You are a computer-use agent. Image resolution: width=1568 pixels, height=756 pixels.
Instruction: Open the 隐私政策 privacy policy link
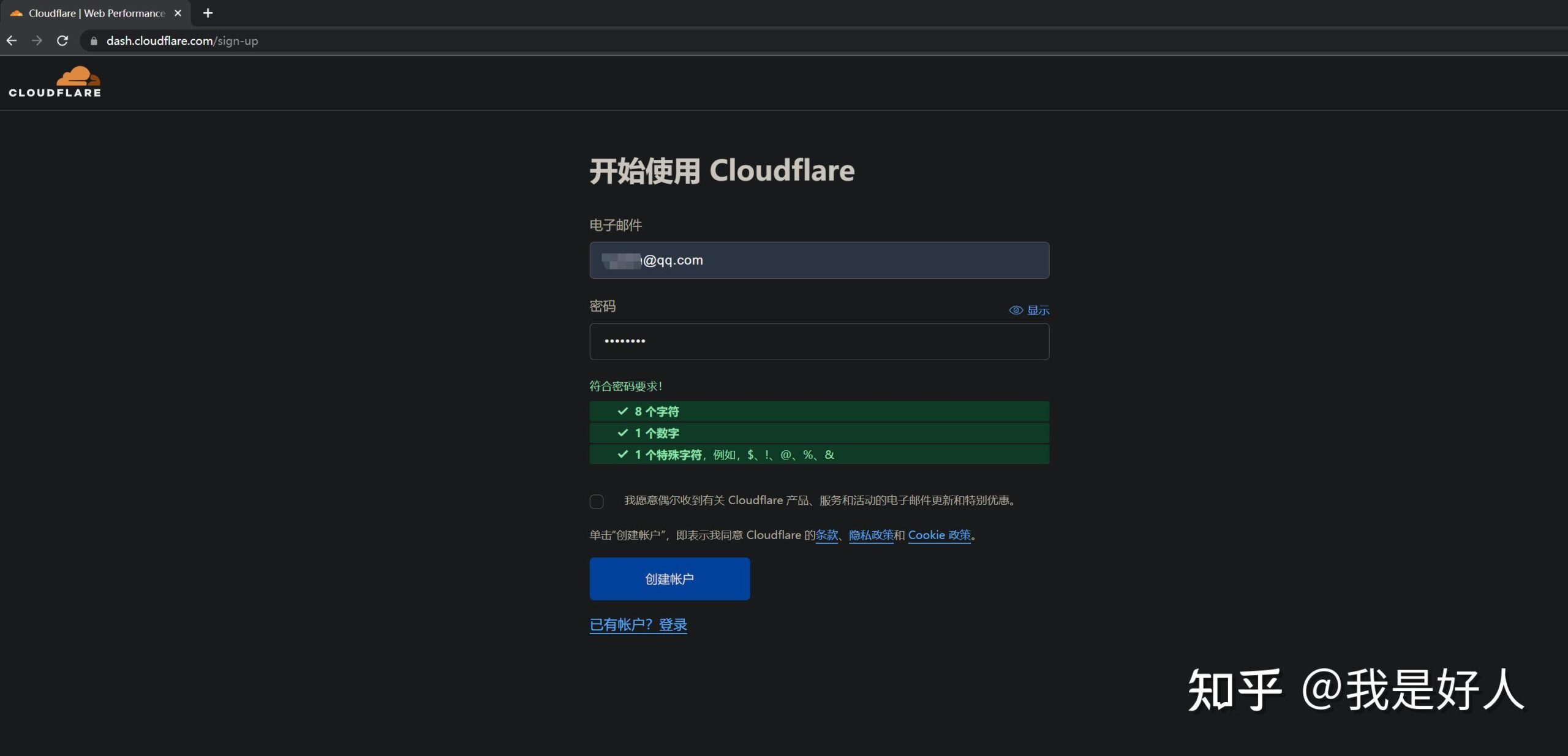click(x=871, y=535)
